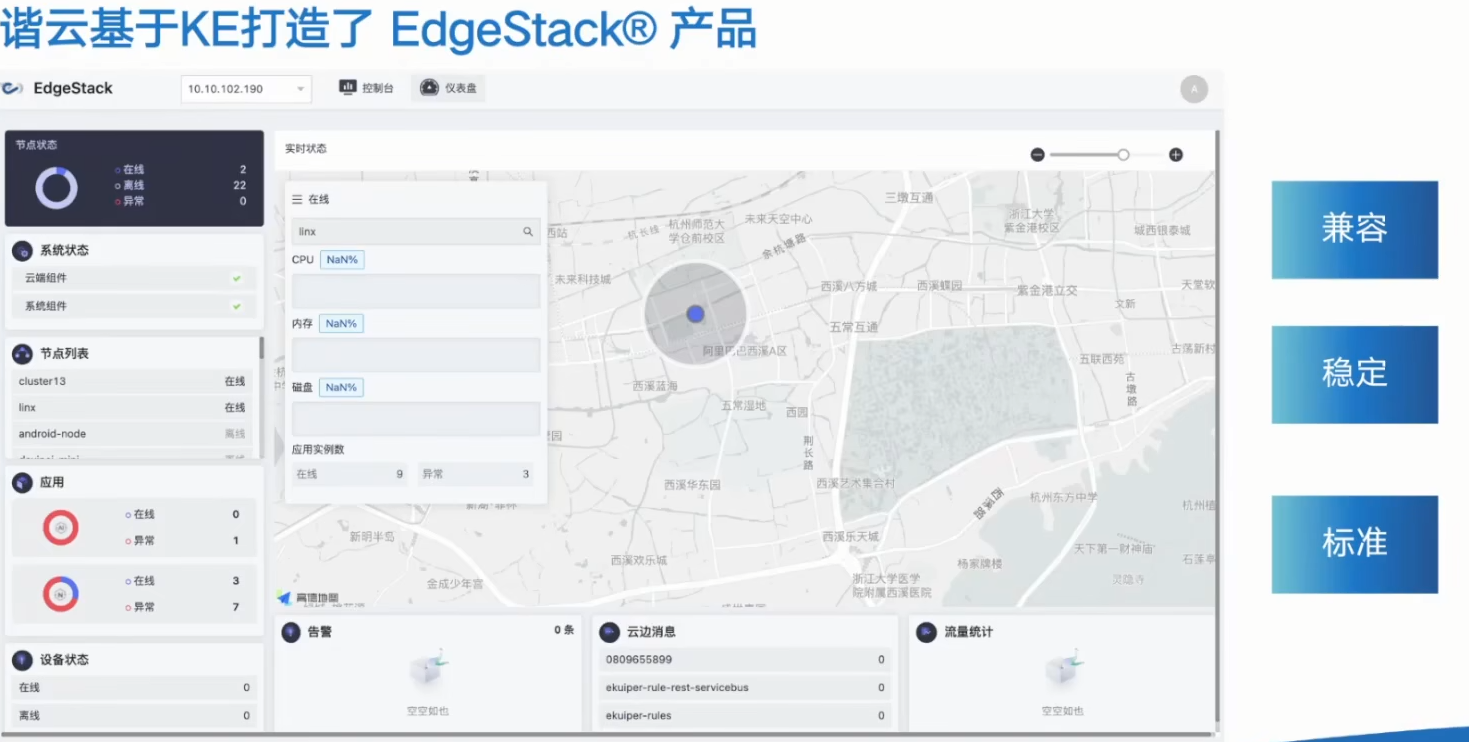Switch to the 控制台 tab
1469x742 pixels.
366,88
